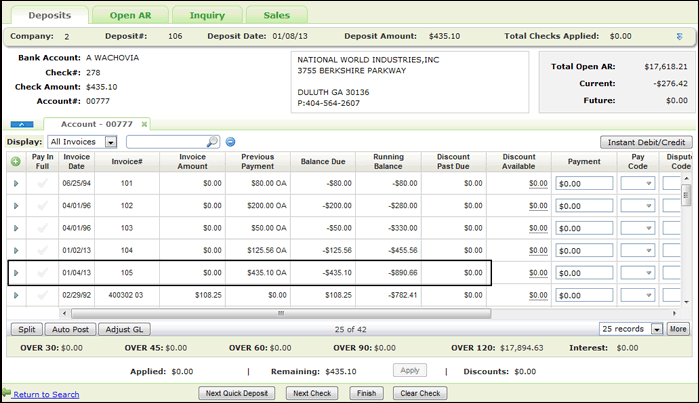Click Payment field for invoice 400302 03

(x=584, y=295)
